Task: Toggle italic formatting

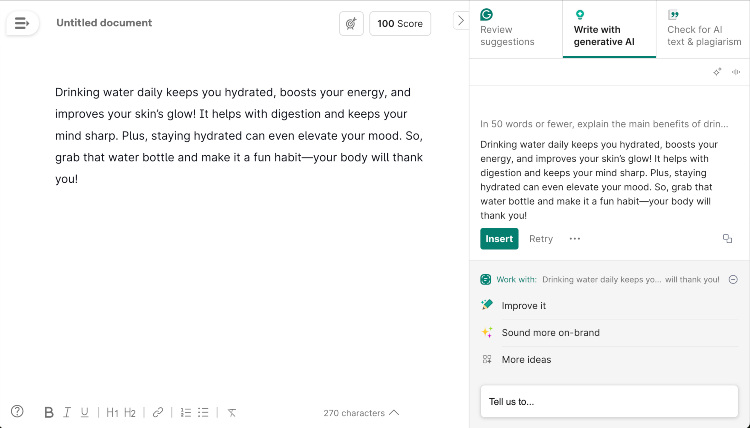Action: [x=67, y=412]
